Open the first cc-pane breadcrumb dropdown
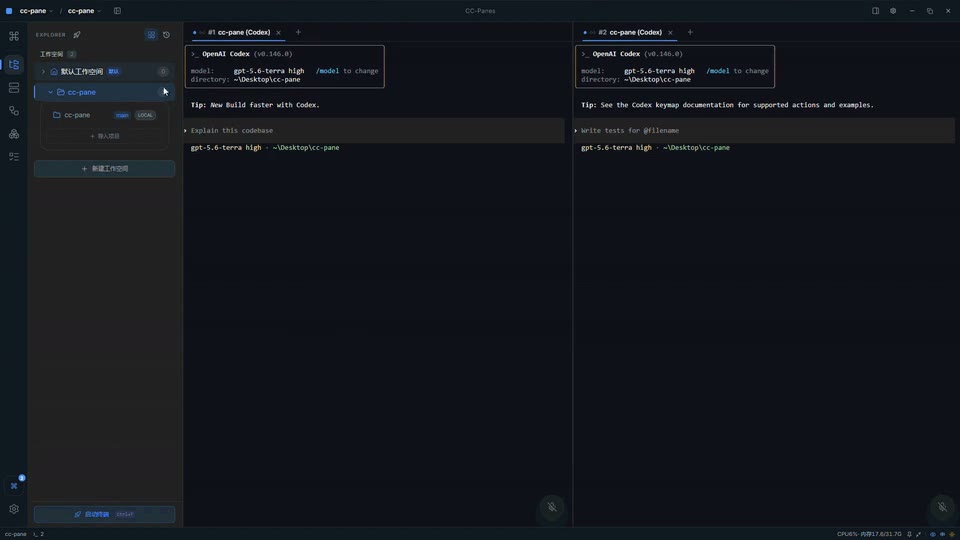This screenshot has height=540, width=960. pyautogui.click(x=36, y=10)
